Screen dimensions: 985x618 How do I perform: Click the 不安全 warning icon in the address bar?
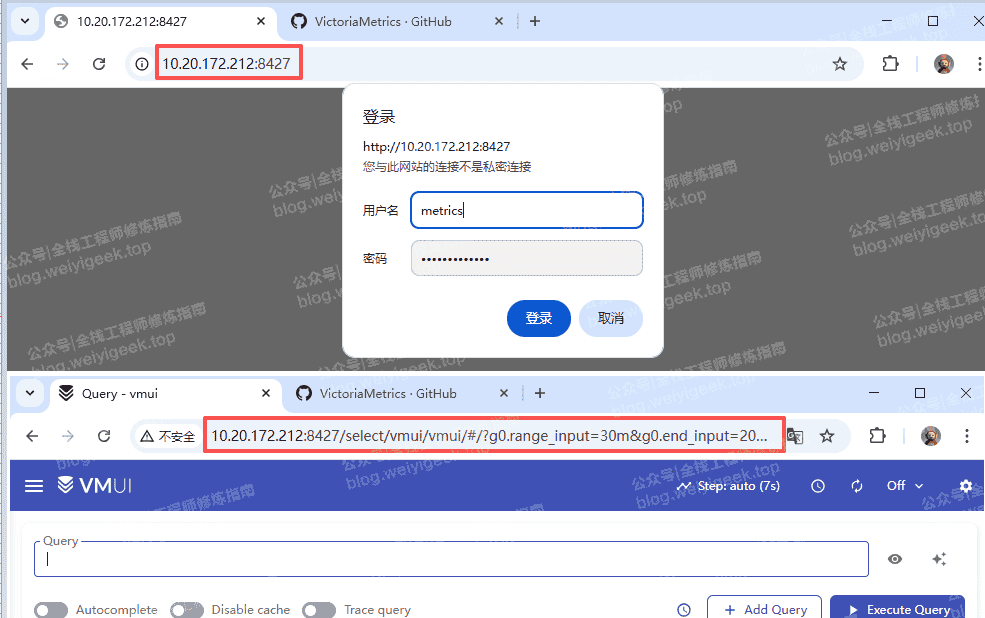tap(146, 436)
